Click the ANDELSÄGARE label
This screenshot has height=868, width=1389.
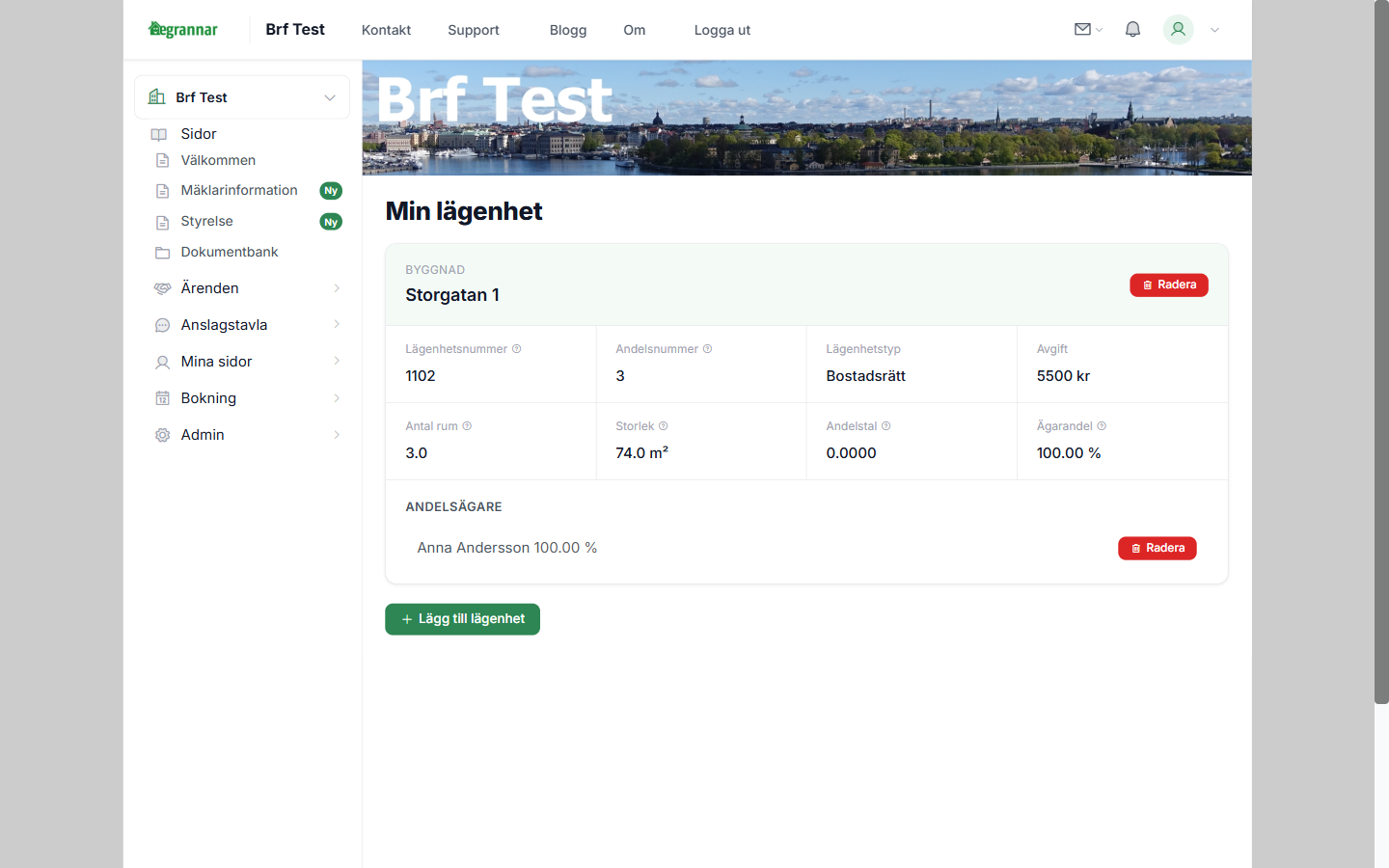pos(453,506)
